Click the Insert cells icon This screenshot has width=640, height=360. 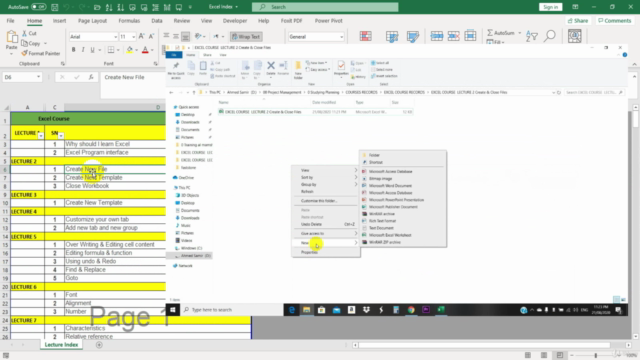[436, 36]
